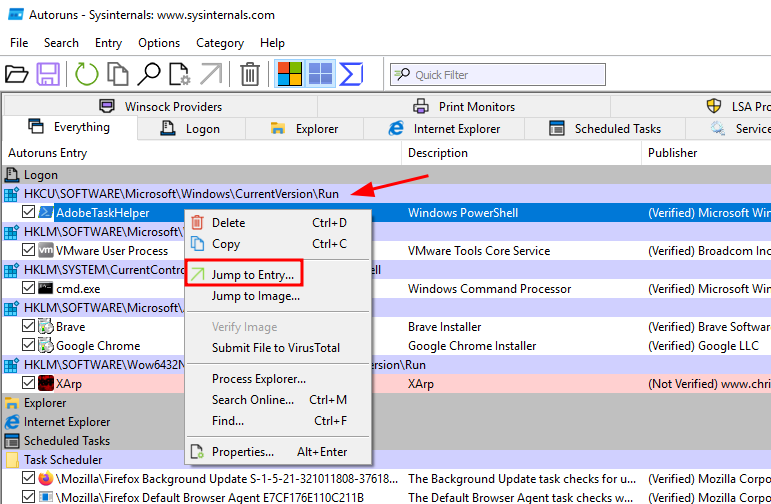
Task: Switch to the Winsock Providers tab
Action: 161,106
